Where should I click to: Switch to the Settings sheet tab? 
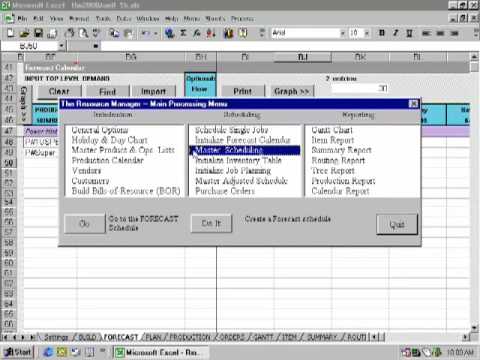click(56, 337)
